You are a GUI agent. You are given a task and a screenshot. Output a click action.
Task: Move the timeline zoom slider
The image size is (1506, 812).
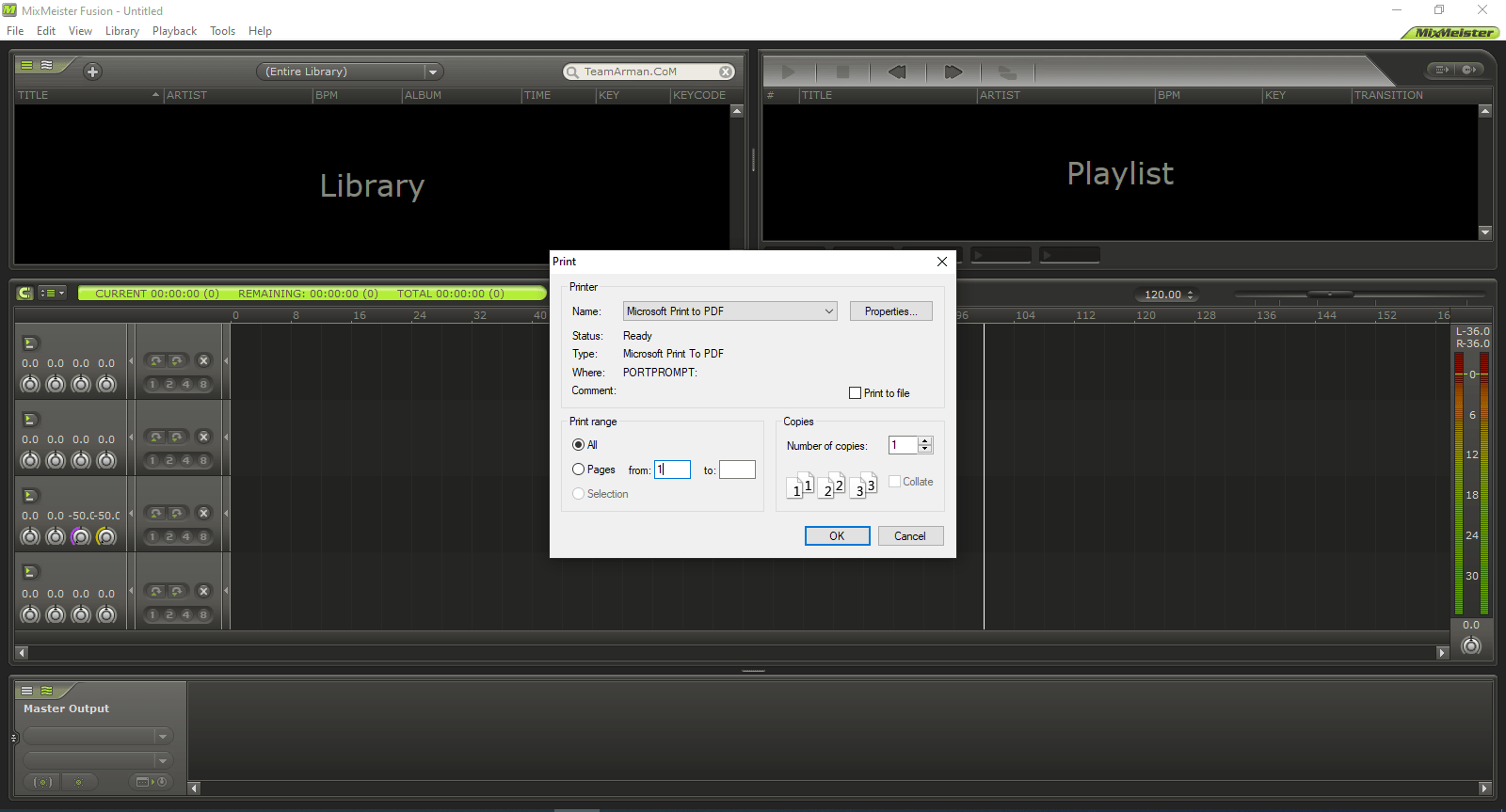[1331, 295]
